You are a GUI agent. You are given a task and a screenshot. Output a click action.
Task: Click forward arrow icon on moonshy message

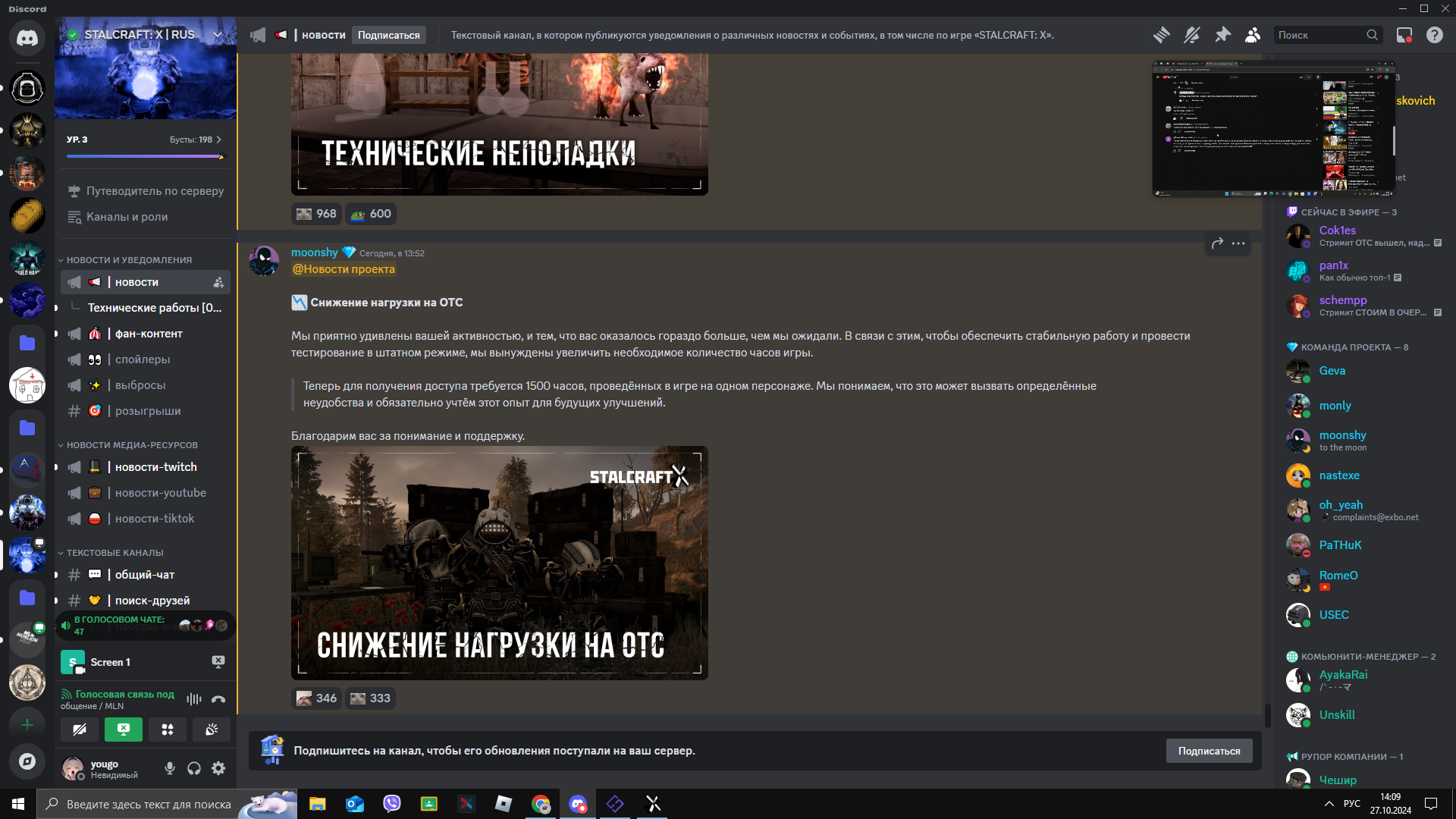coord(1217,243)
